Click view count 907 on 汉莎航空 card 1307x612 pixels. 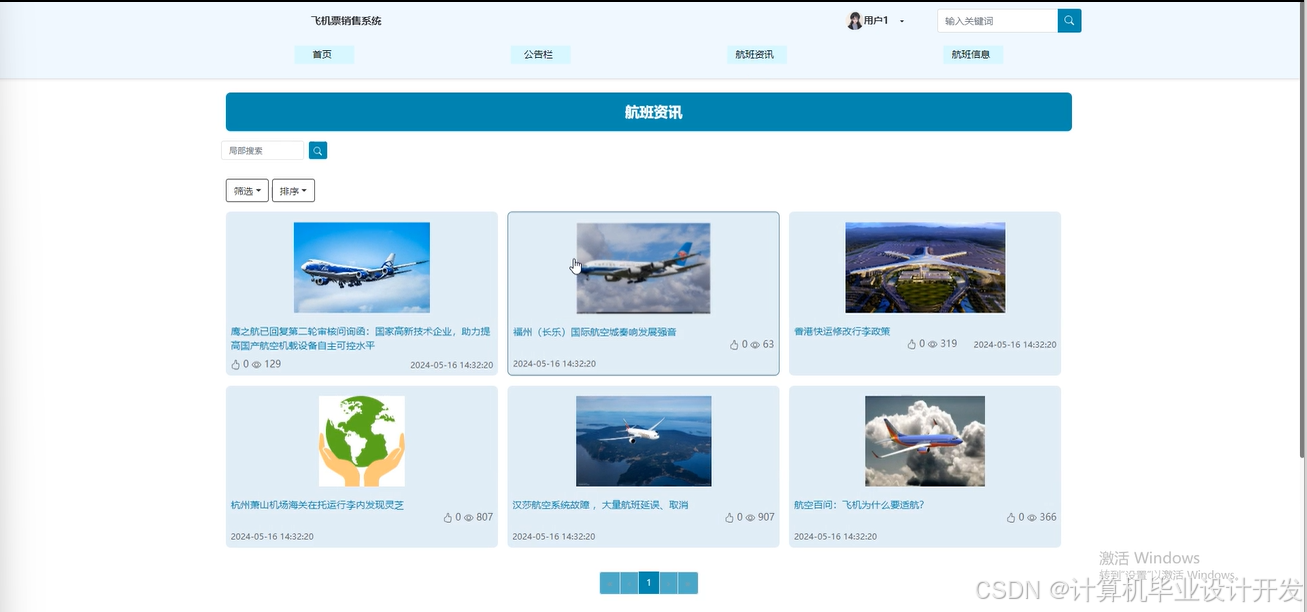766,518
